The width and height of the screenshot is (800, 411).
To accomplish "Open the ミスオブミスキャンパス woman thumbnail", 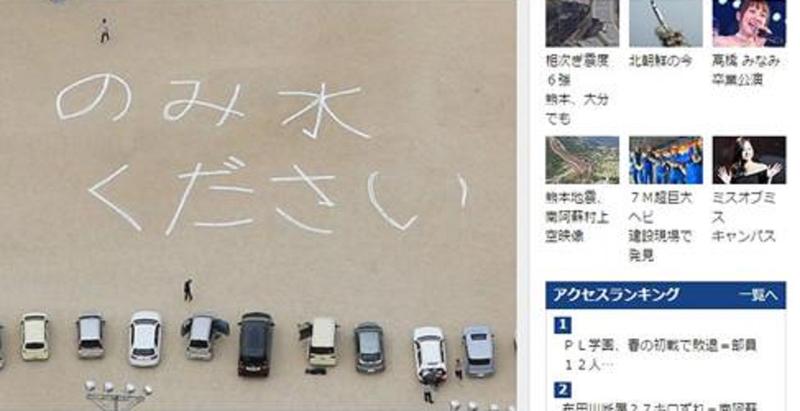I will click(x=749, y=160).
